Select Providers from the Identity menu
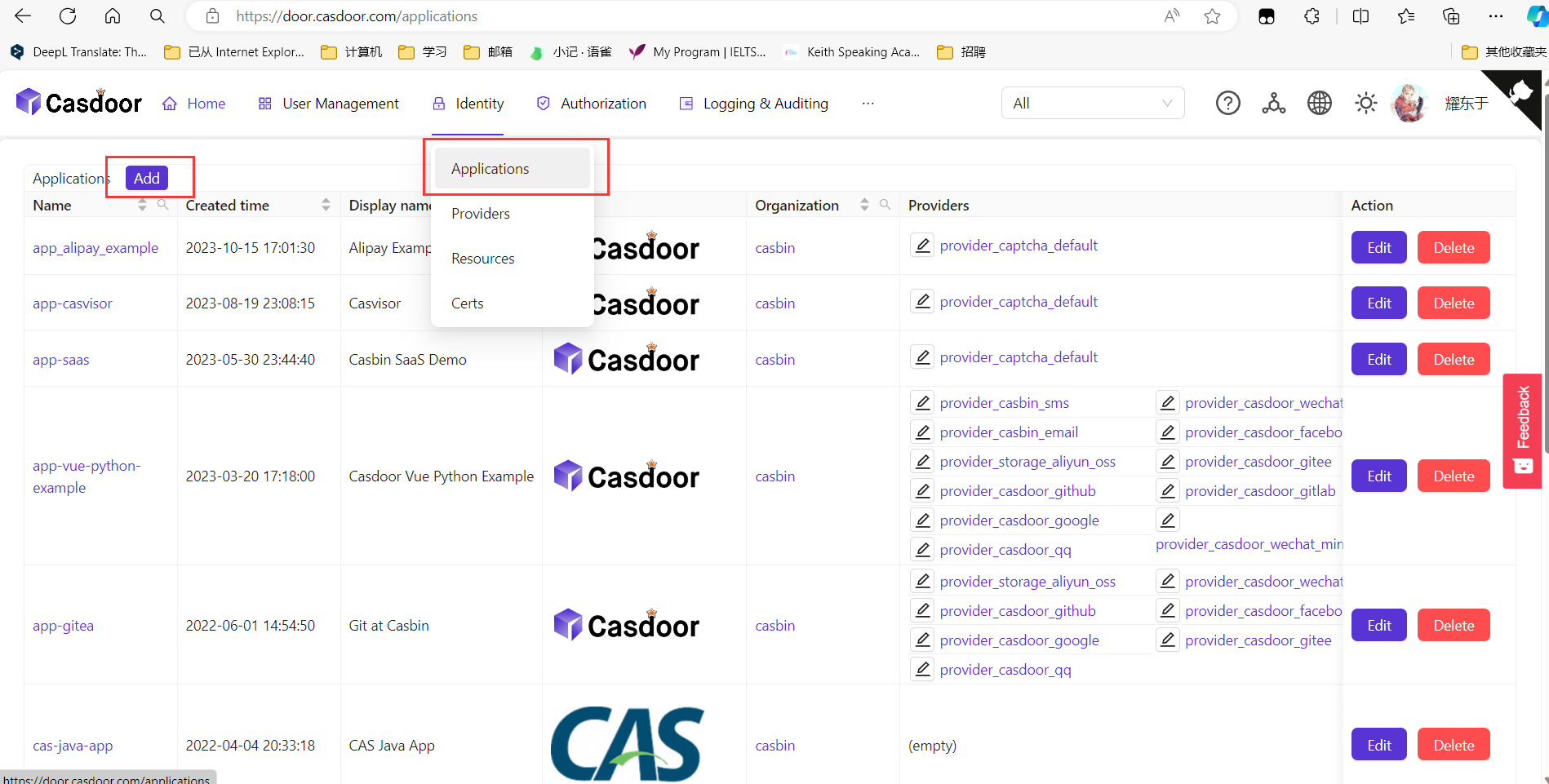1549x784 pixels. point(480,213)
